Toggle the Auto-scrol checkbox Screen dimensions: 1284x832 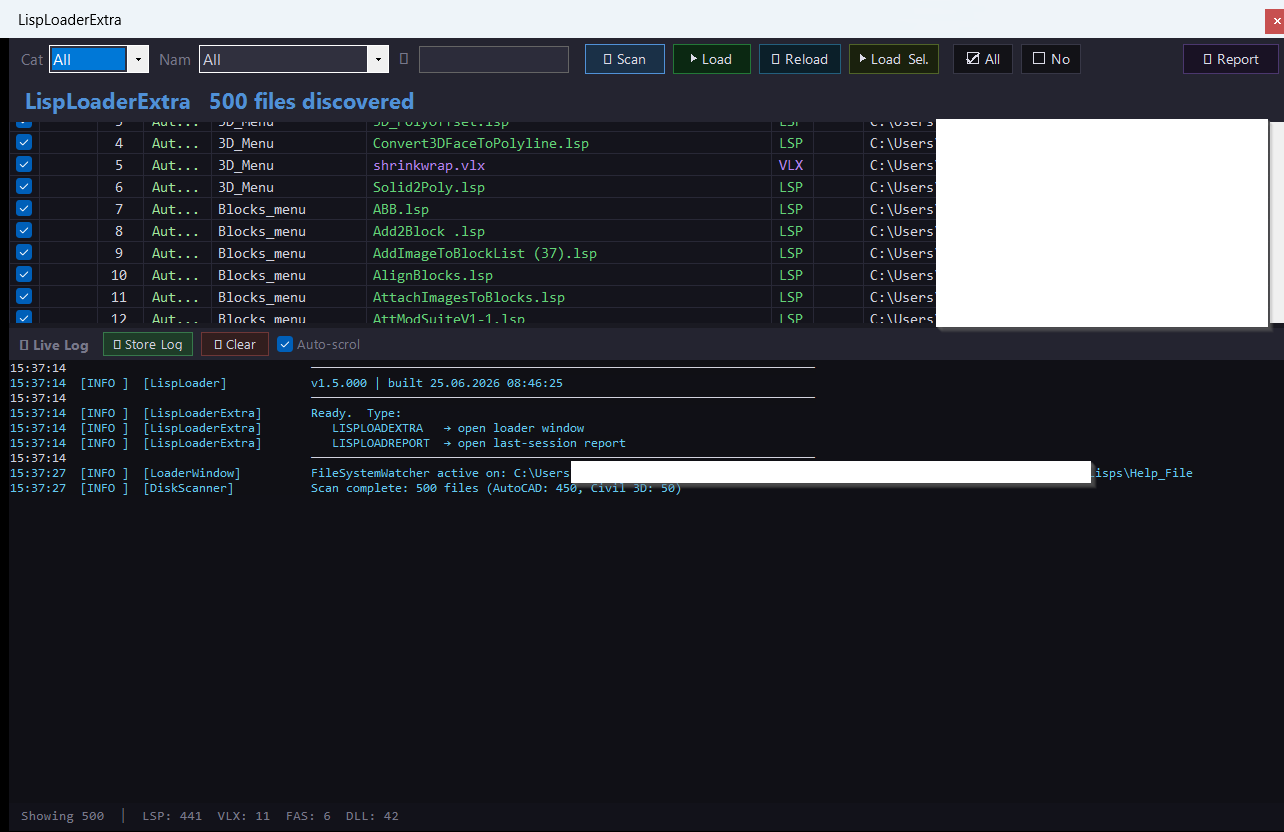(x=285, y=345)
